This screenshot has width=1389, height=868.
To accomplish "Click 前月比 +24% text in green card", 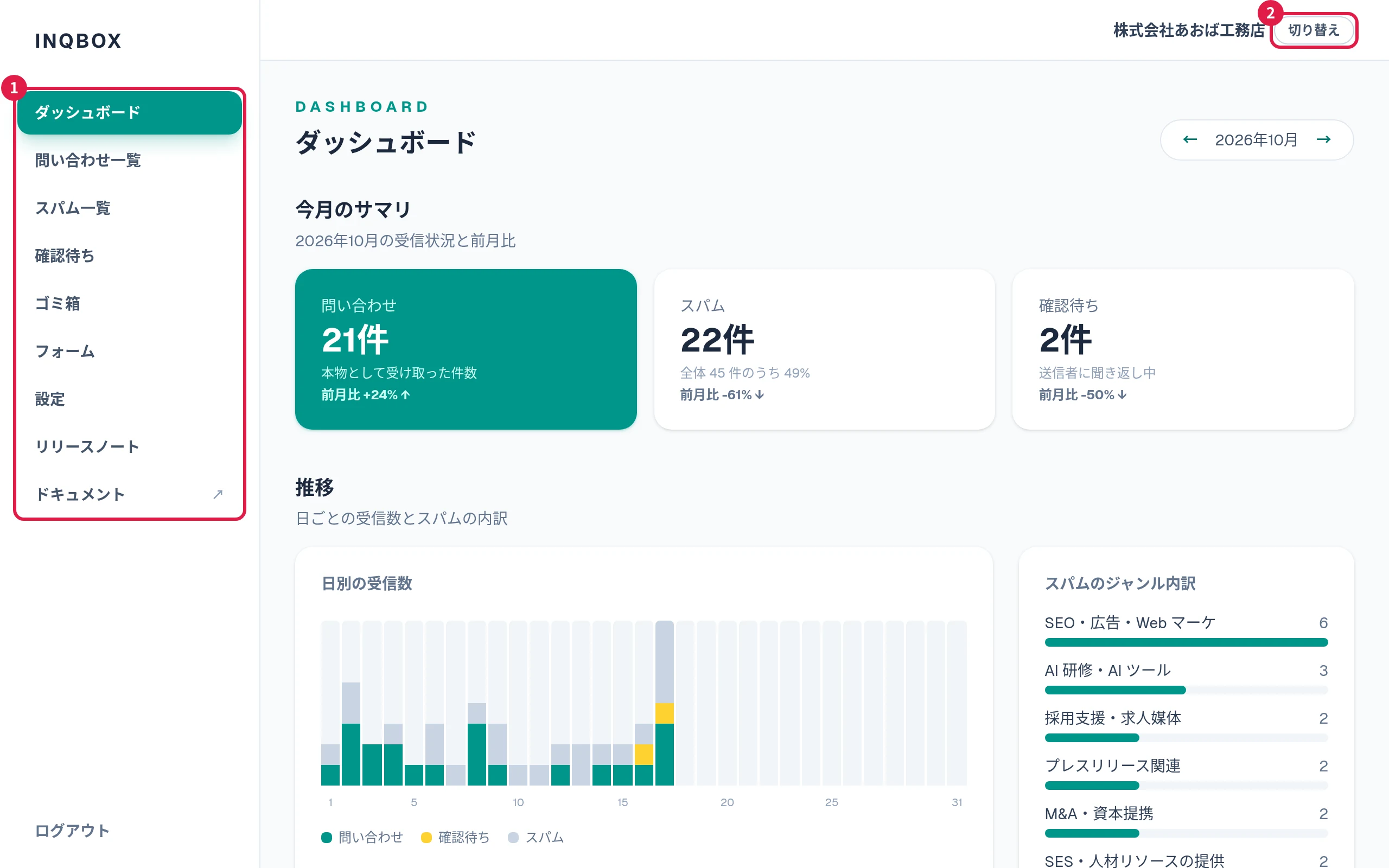I will (x=366, y=395).
